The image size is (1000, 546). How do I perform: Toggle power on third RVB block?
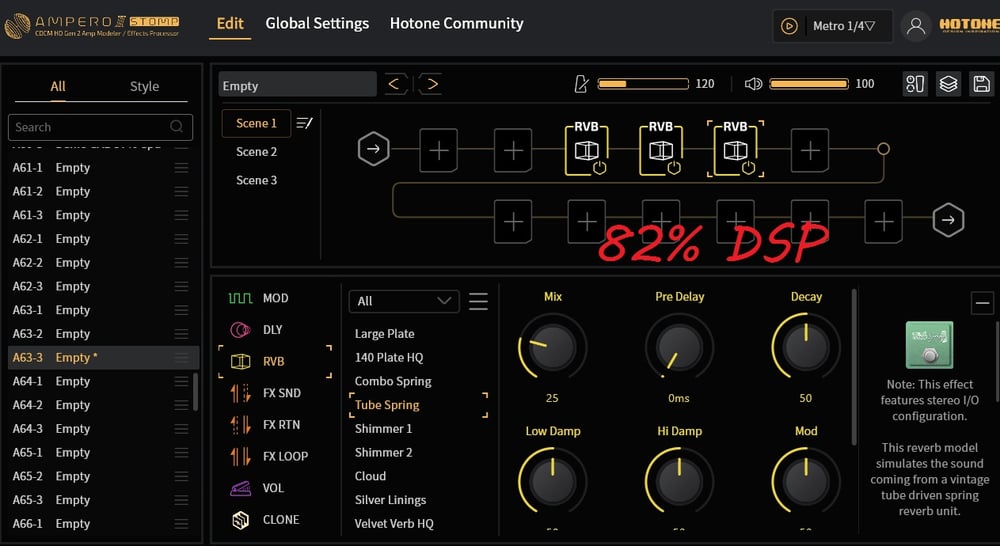click(x=749, y=168)
